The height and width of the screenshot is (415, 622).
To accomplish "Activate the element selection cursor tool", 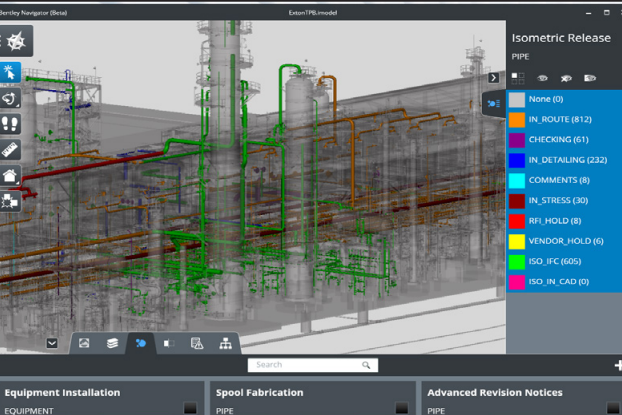I will pyautogui.click(x=11, y=71).
